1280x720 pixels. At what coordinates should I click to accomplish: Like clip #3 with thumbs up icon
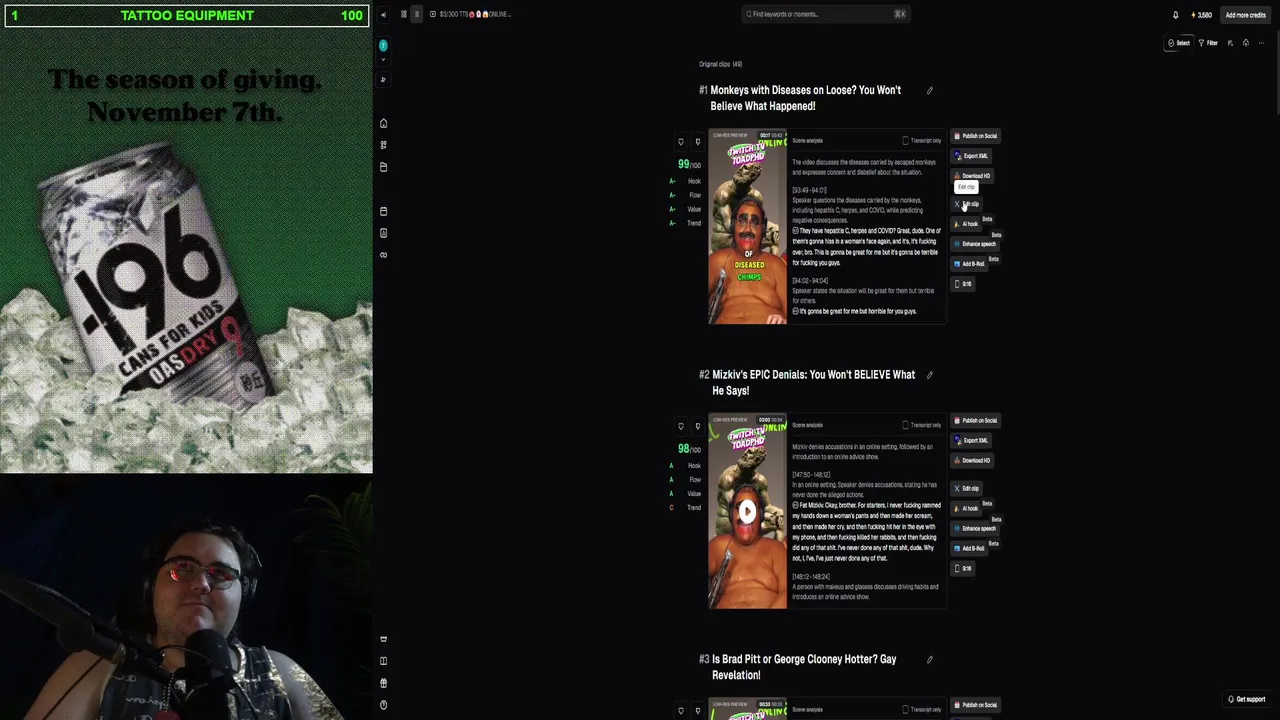(x=681, y=711)
